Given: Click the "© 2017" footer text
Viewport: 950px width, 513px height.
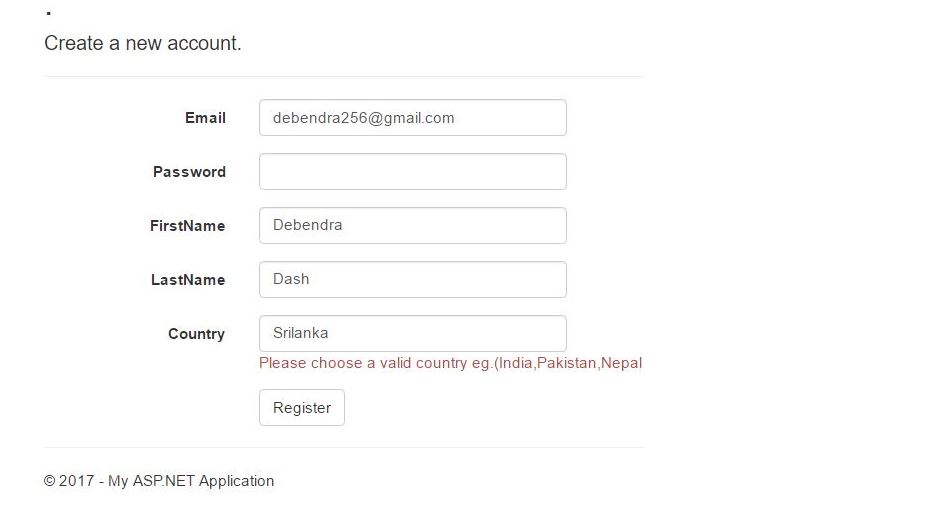Looking at the screenshot, I should click(68, 481).
